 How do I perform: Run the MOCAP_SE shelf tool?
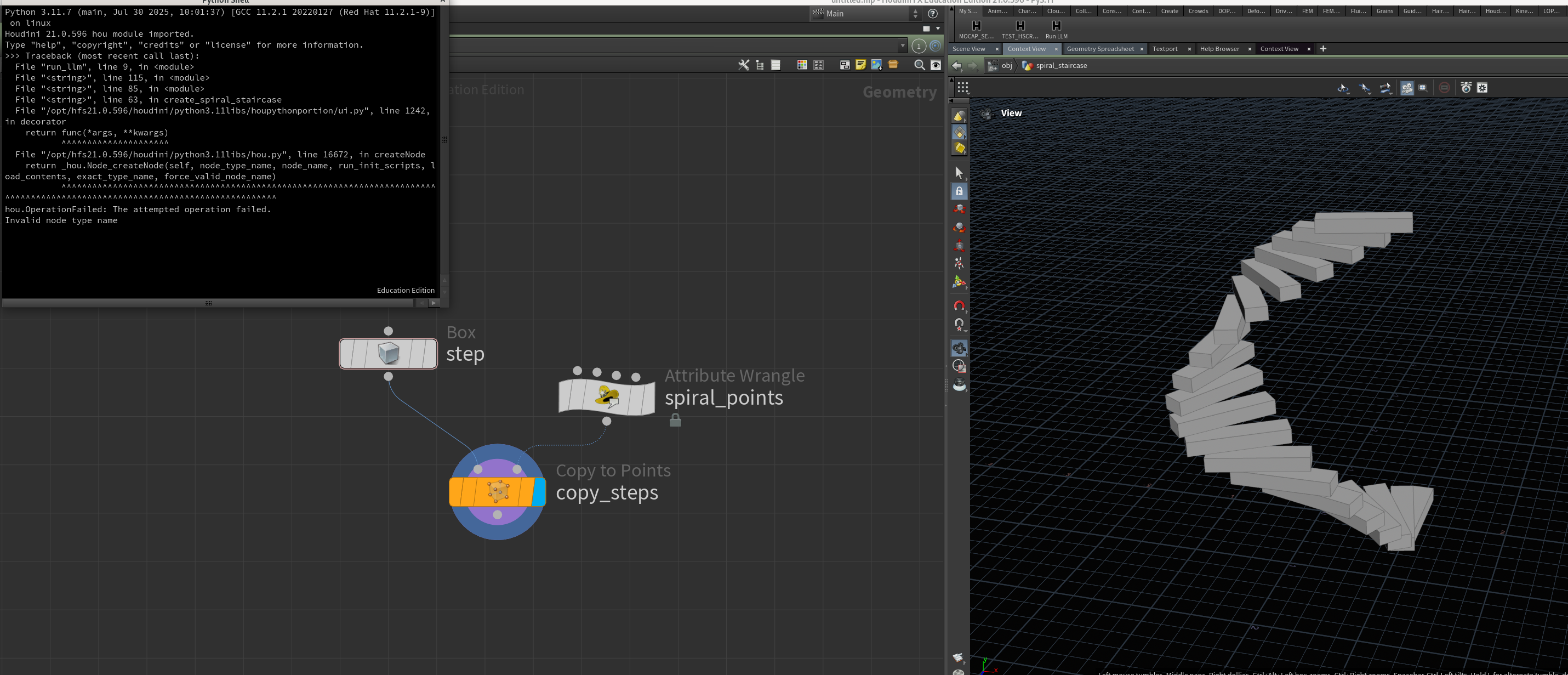click(x=976, y=29)
